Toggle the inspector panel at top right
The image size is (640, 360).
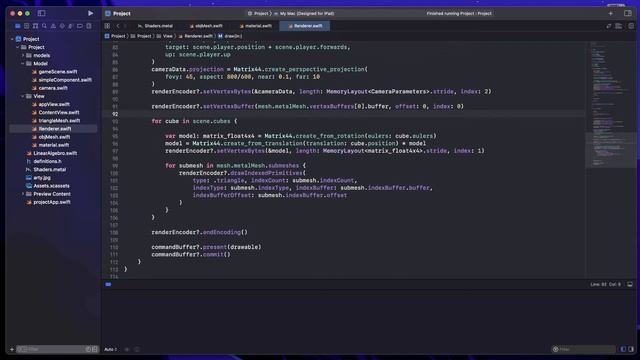pyautogui.click(x=628, y=13)
